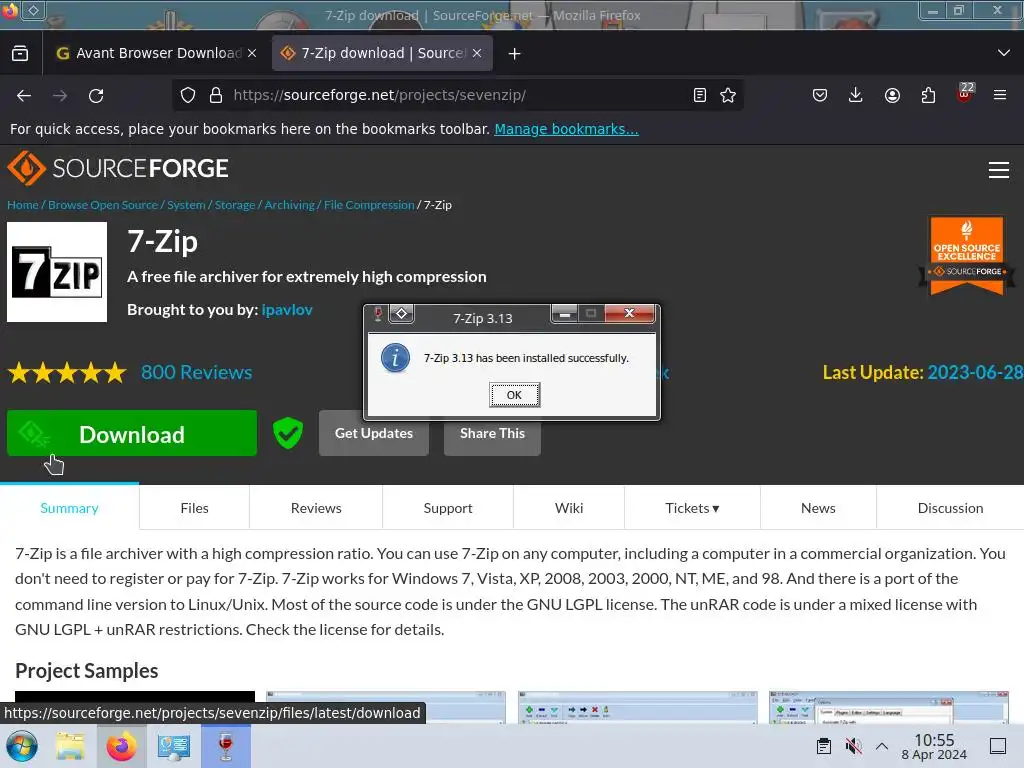The image size is (1024, 768).
Task: Open the tracking protection shield icon
Action: [x=188, y=95]
